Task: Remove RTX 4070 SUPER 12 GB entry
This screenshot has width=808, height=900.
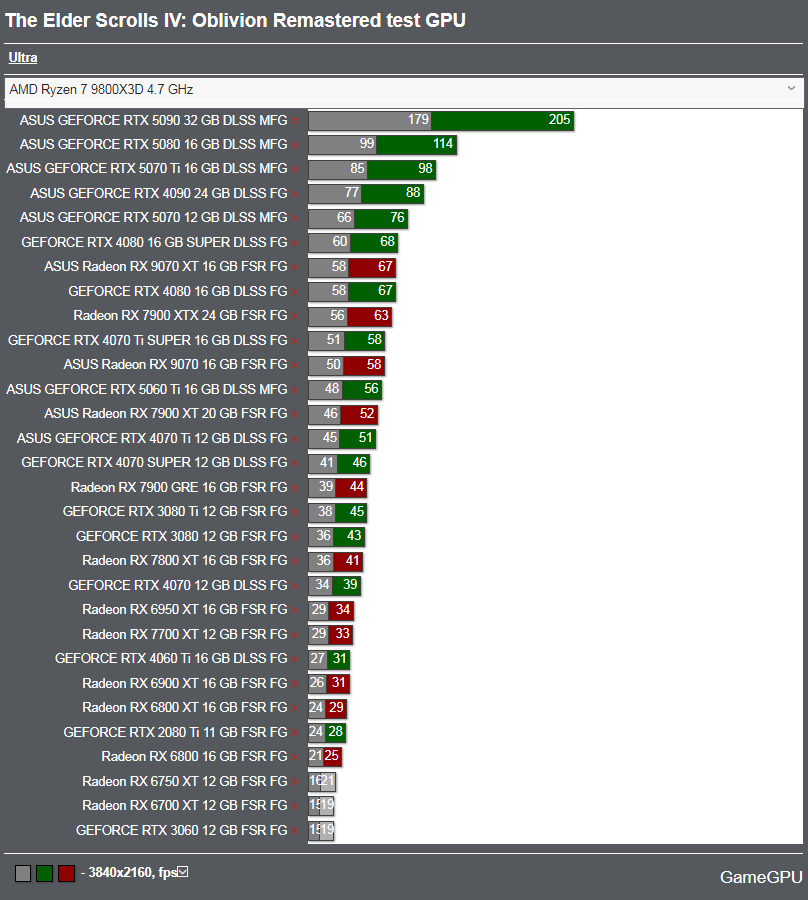Action: point(295,464)
